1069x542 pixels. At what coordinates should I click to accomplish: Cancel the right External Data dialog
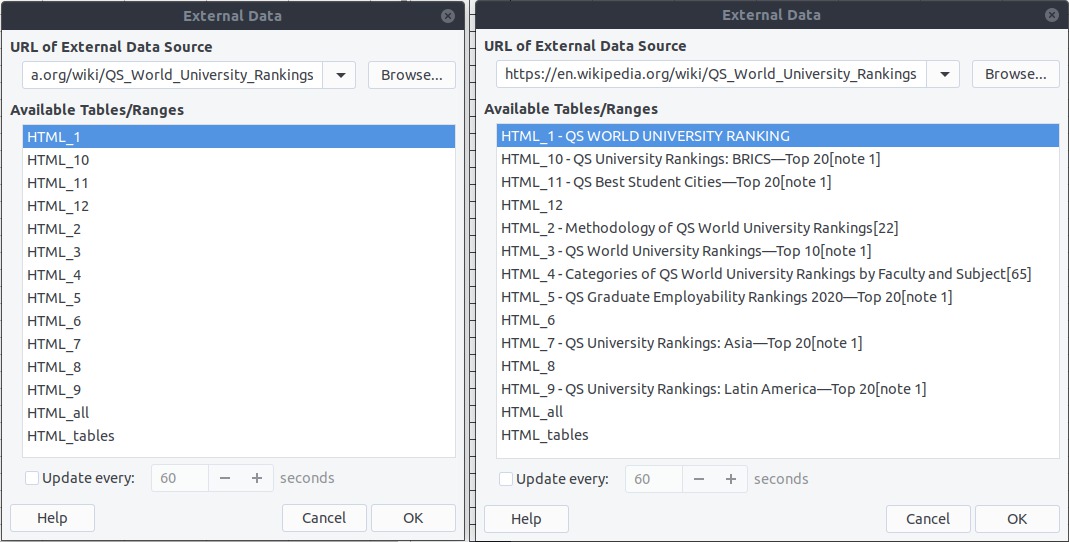click(x=928, y=519)
